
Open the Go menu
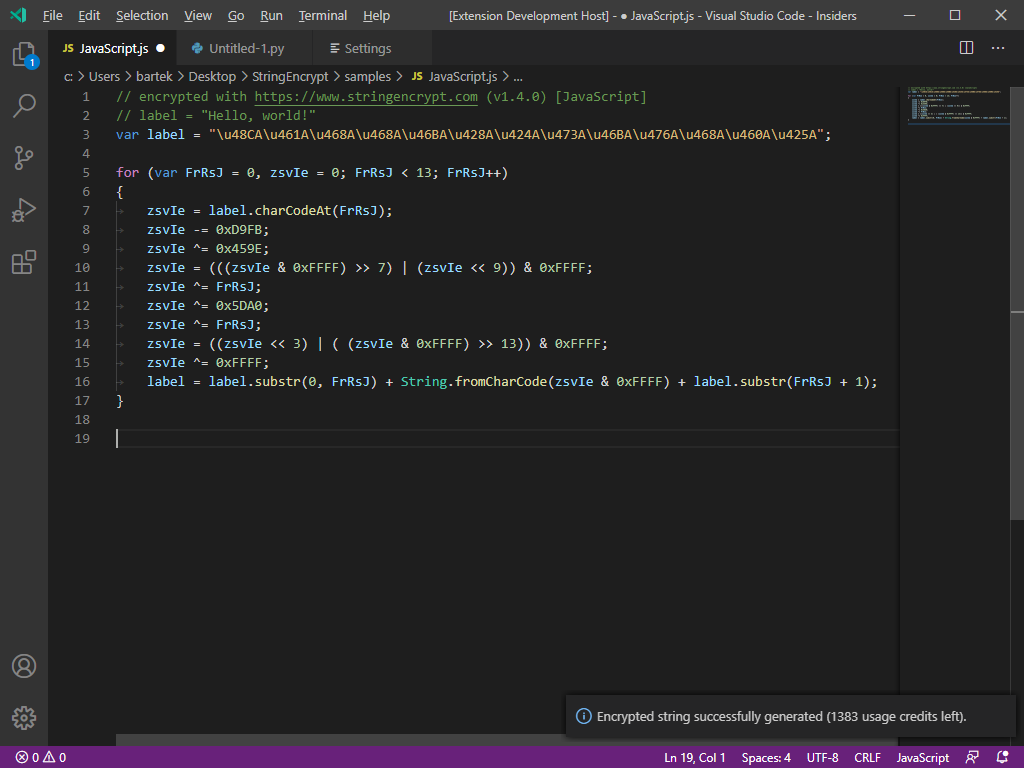point(236,16)
